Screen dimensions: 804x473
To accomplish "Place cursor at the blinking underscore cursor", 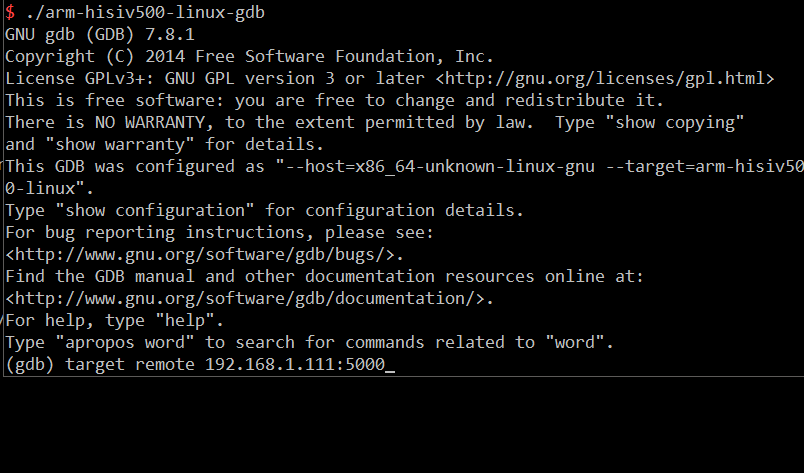I will pyautogui.click(x=389, y=366).
